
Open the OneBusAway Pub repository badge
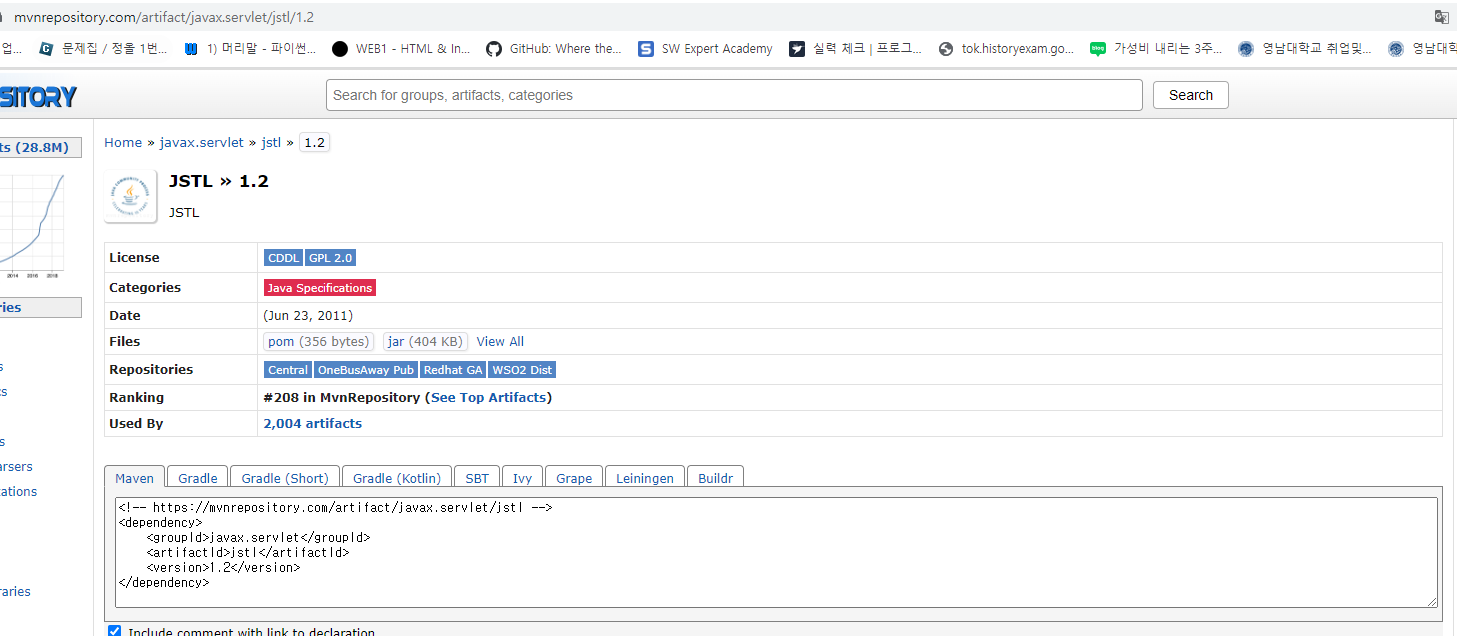[x=366, y=370]
